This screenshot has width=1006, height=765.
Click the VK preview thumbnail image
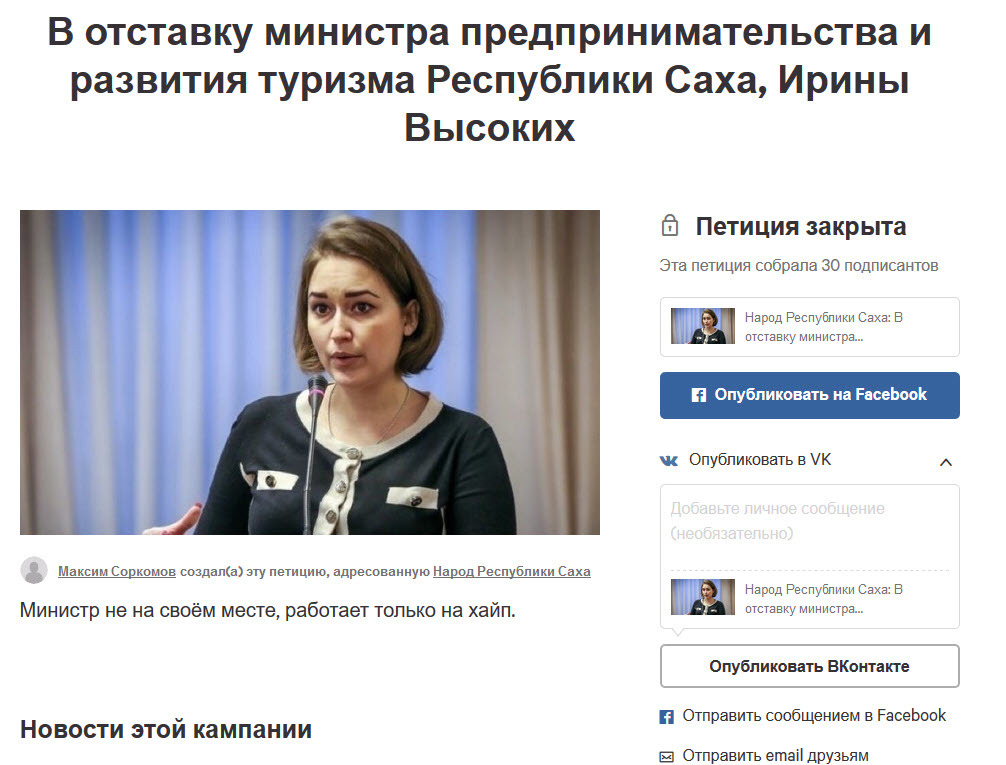point(703,597)
